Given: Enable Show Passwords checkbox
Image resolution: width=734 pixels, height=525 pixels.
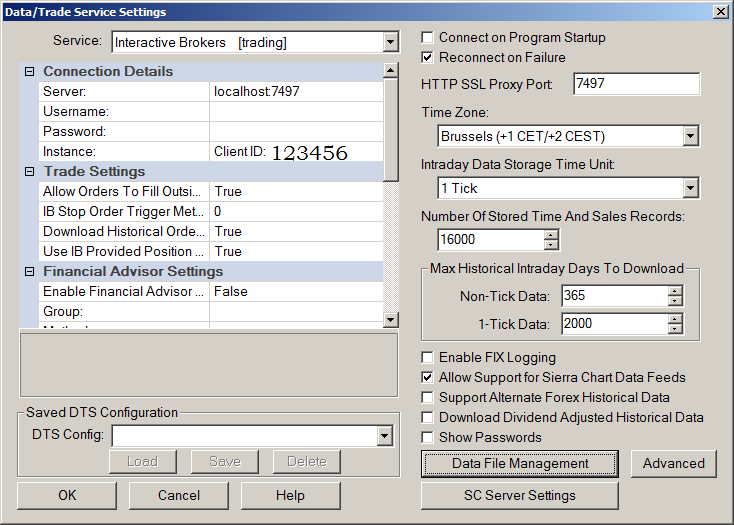Looking at the screenshot, I should 427,438.
